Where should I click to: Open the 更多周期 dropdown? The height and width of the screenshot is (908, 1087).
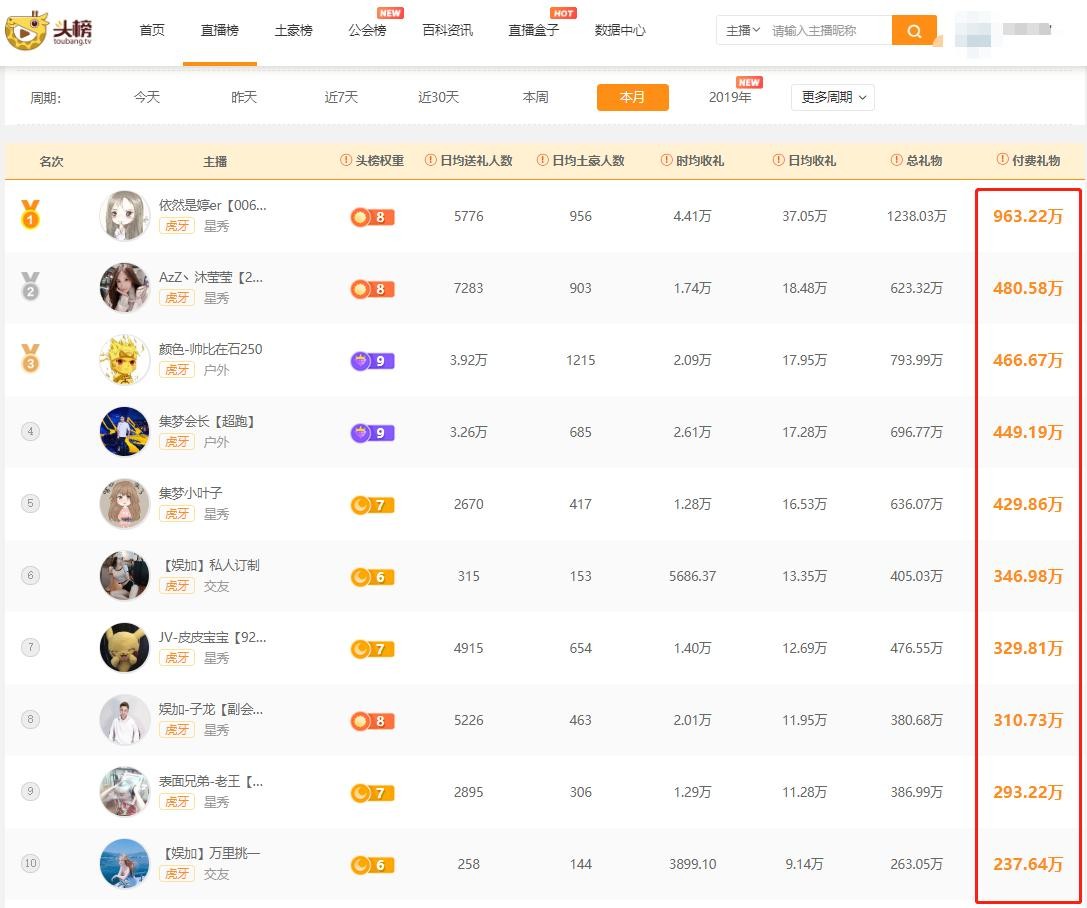833,98
